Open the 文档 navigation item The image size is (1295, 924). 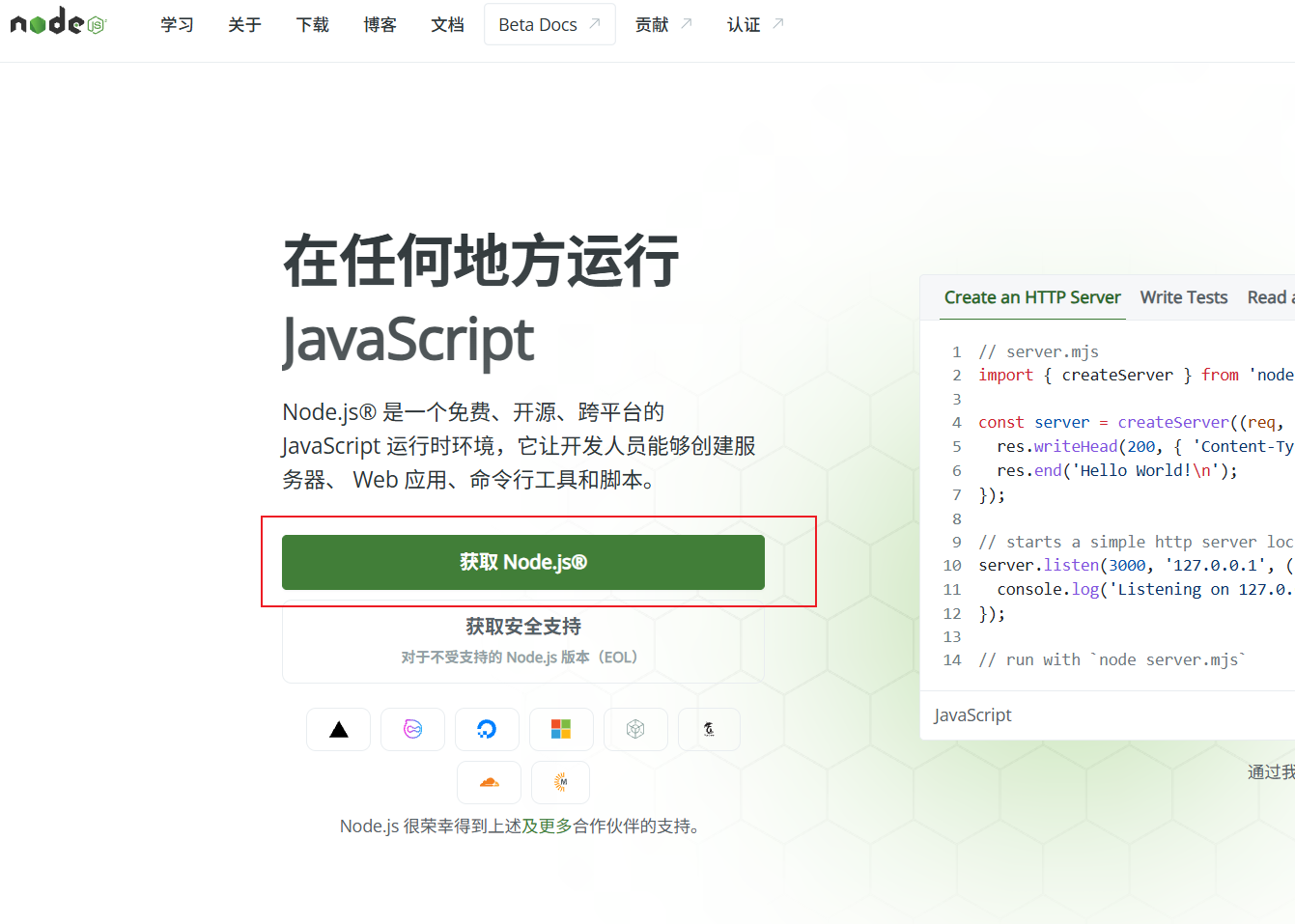pyautogui.click(x=447, y=24)
